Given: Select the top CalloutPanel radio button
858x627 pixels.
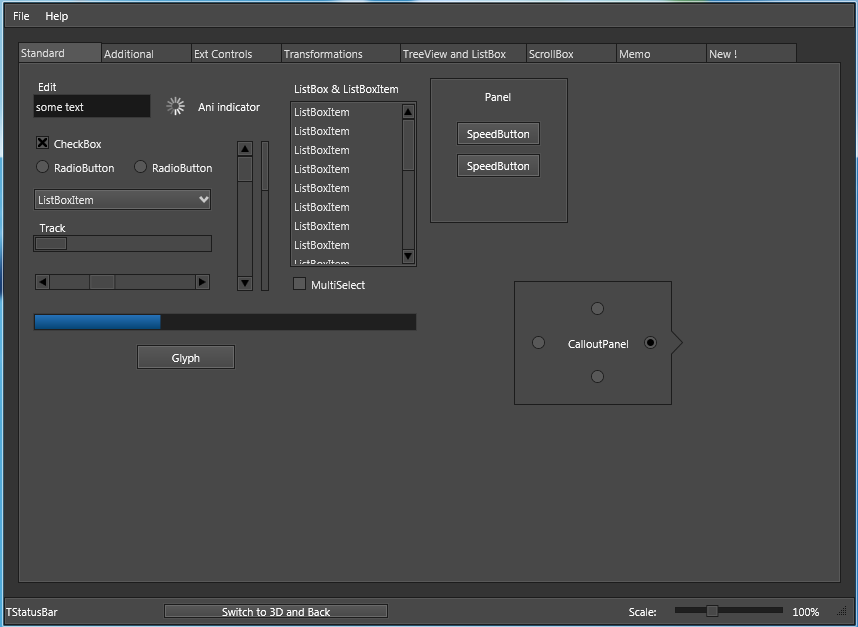Looking at the screenshot, I should point(598,309).
